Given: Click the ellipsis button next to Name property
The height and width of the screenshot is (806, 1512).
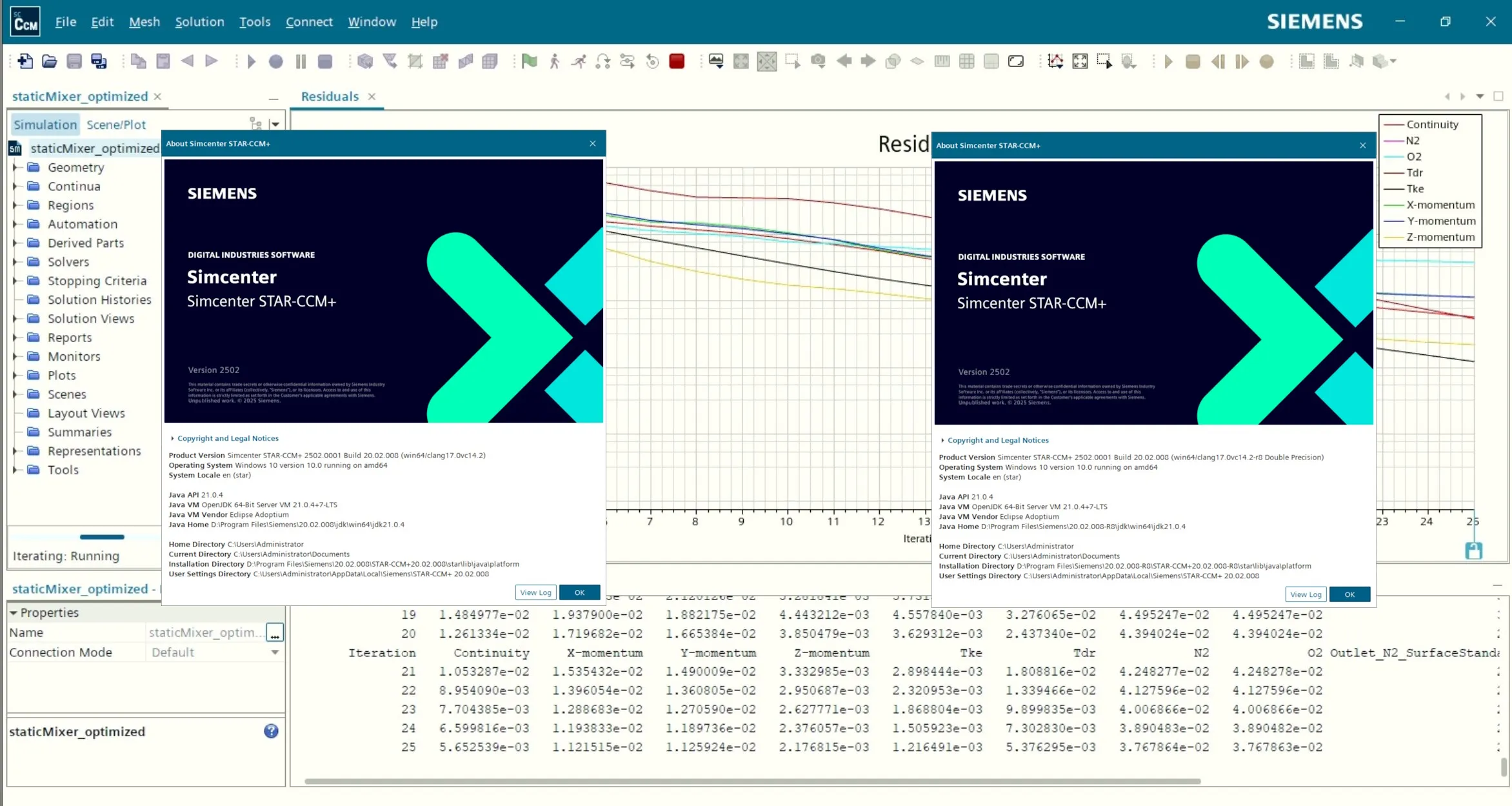Looking at the screenshot, I should [x=275, y=632].
